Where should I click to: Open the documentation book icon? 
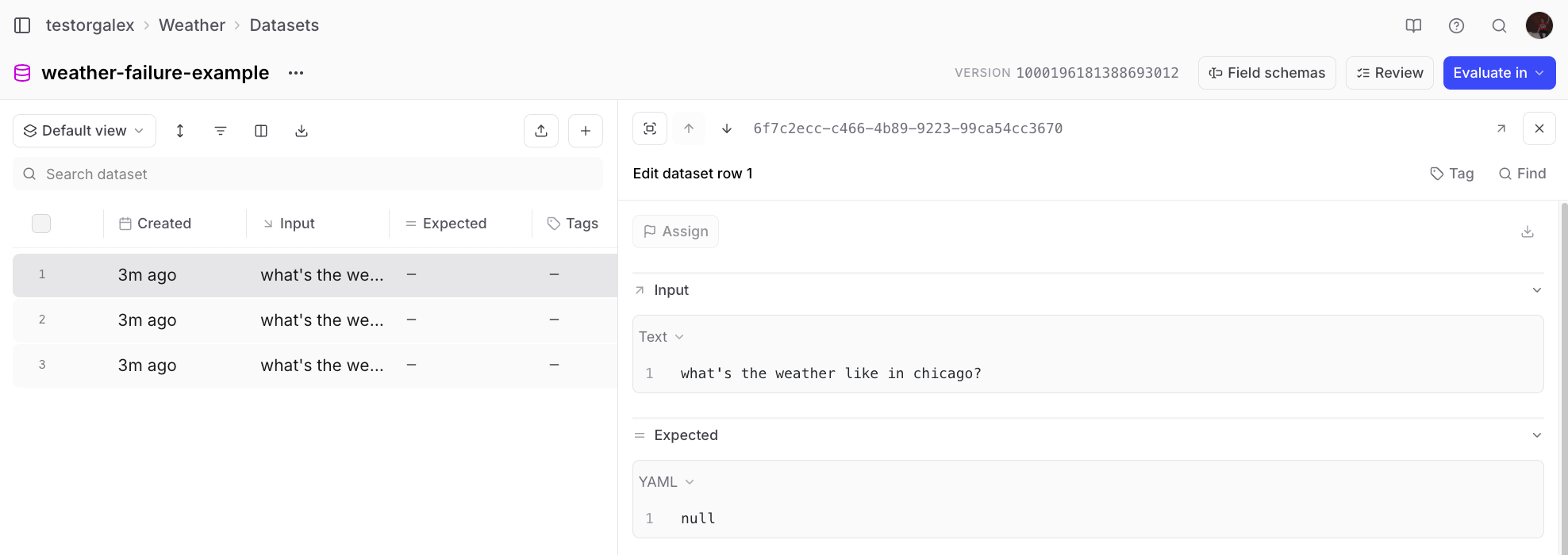(1413, 25)
